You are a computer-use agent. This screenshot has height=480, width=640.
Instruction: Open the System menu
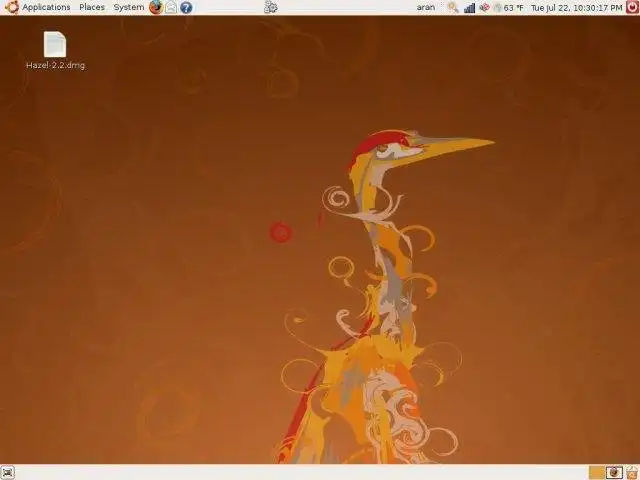tap(128, 7)
